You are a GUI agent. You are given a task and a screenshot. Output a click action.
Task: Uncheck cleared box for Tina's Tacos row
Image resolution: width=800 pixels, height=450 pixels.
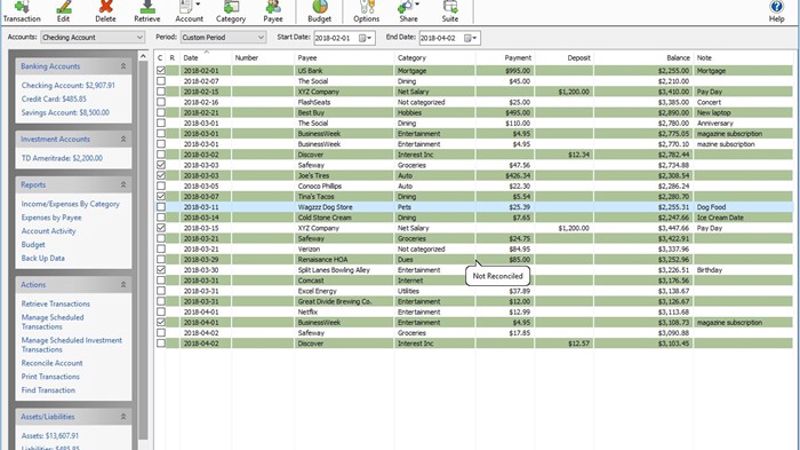(161, 196)
